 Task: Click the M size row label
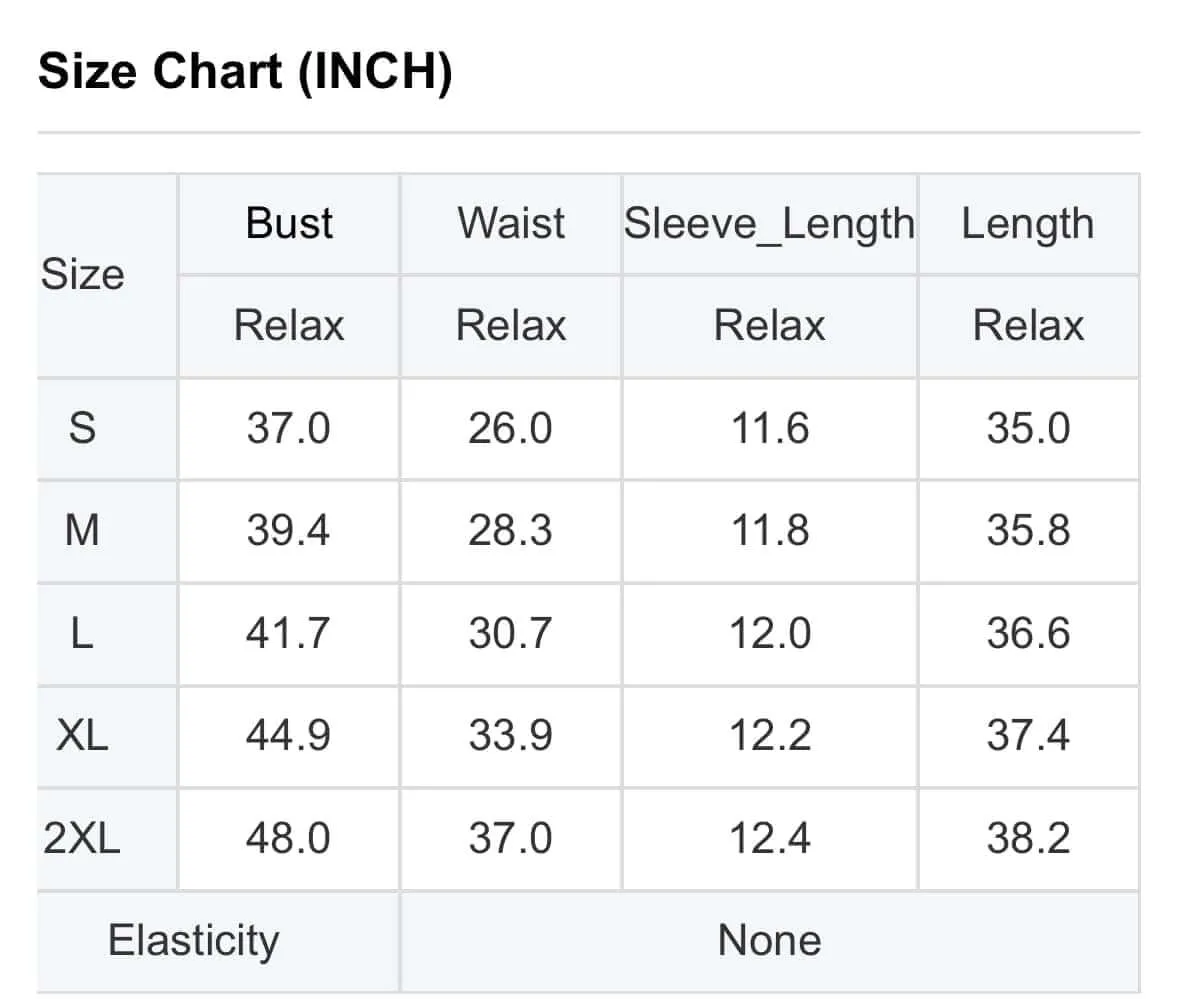(82, 530)
